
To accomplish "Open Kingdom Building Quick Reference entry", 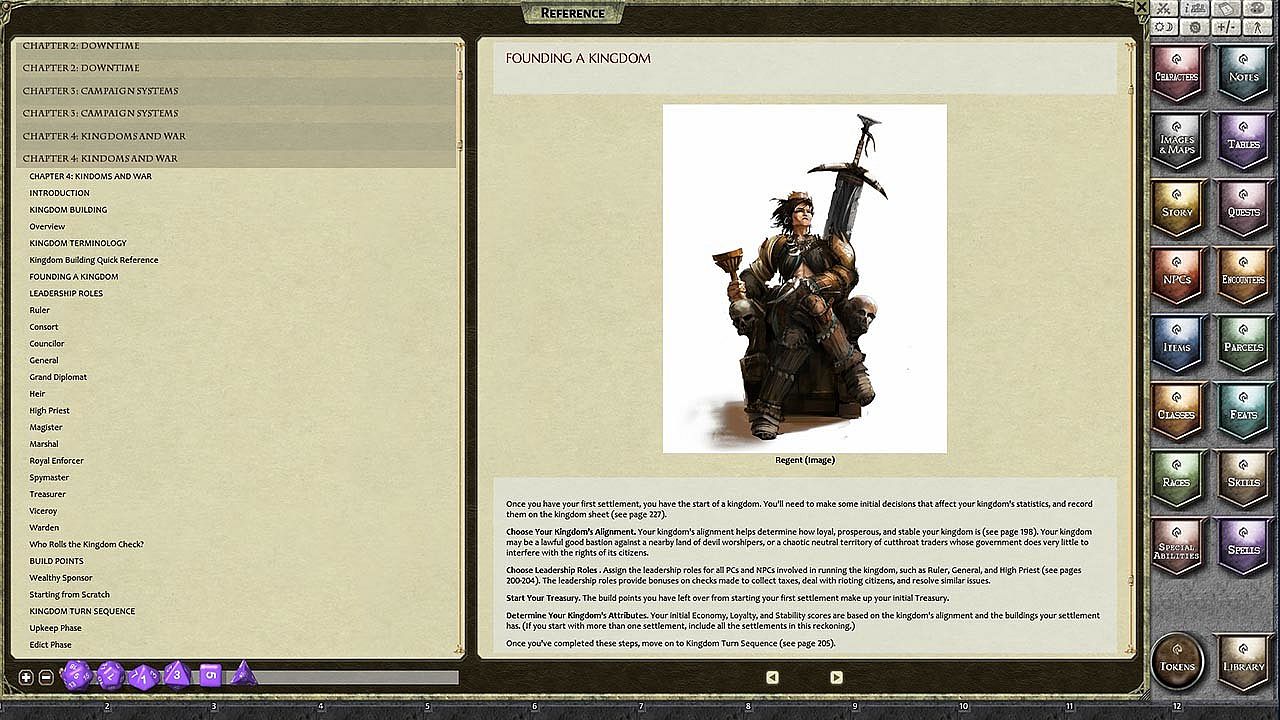I will pos(94,260).
